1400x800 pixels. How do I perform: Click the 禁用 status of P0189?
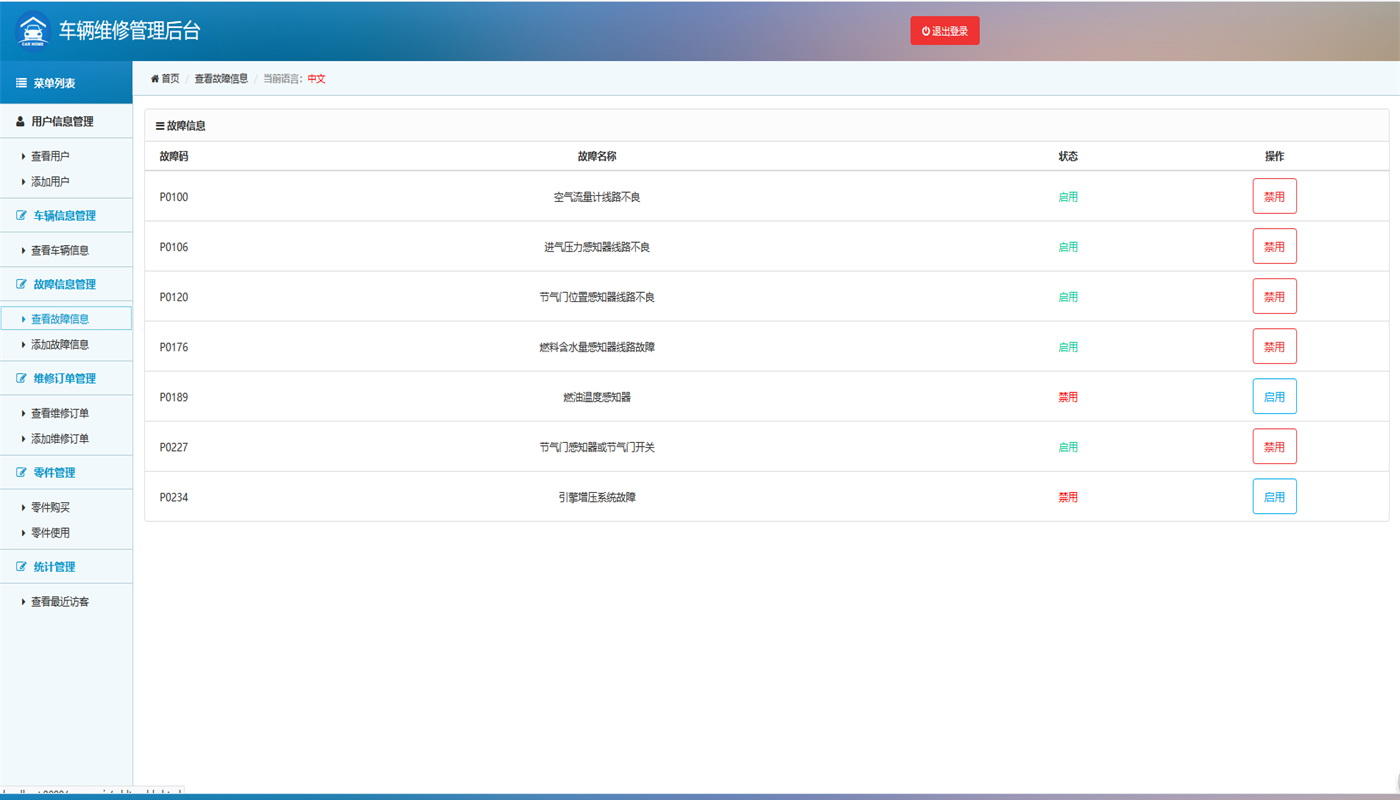1068,397
